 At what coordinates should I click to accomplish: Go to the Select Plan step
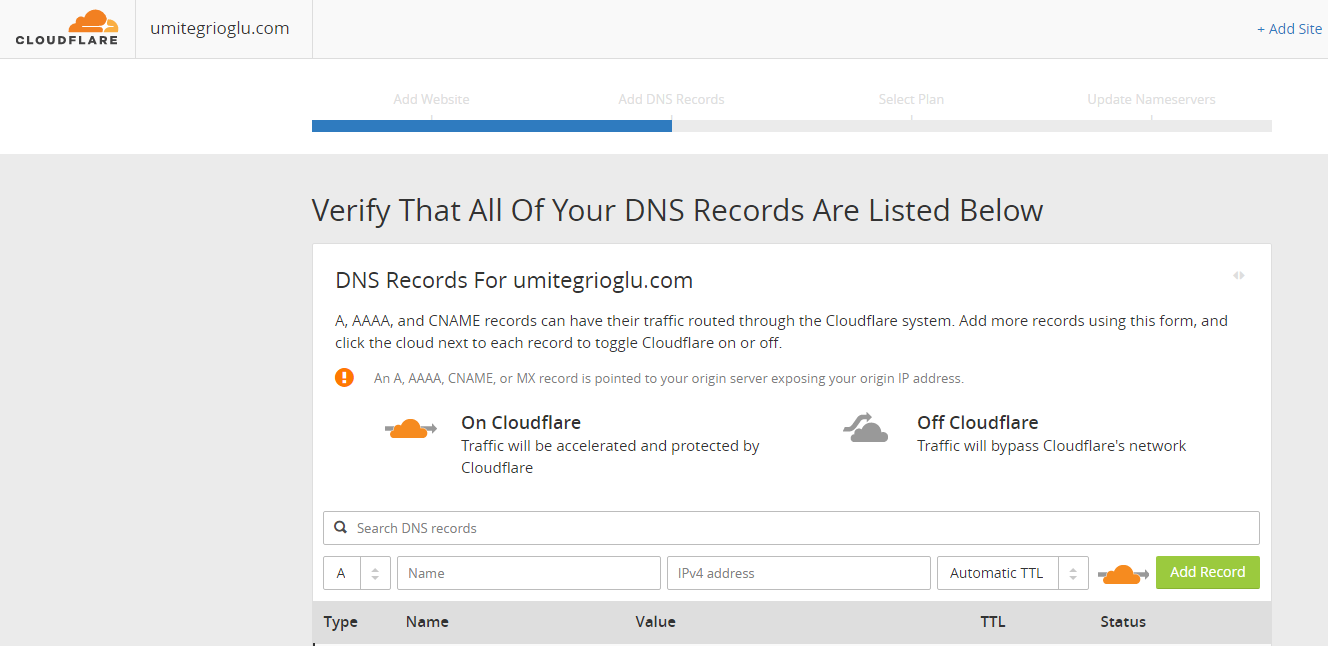[x=911, y=99]
